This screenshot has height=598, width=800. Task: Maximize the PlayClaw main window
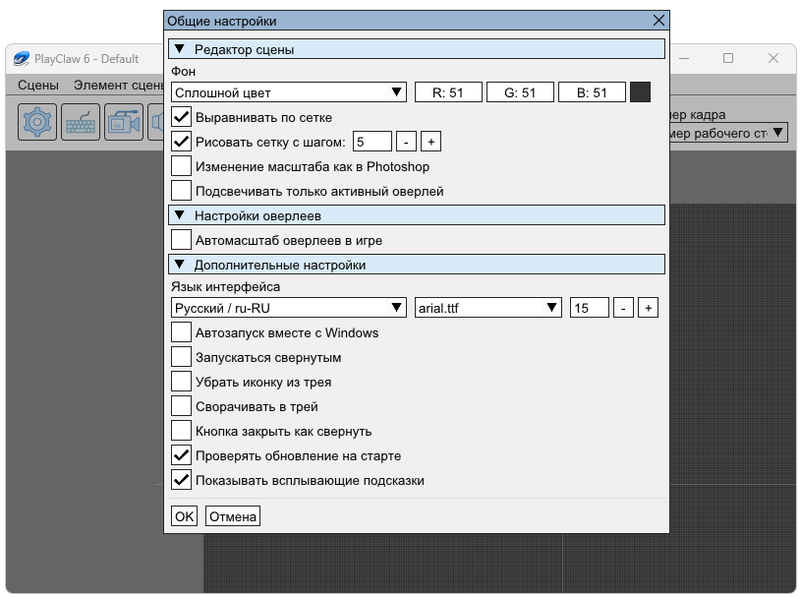pyautogui.click(x=728, y=58)
